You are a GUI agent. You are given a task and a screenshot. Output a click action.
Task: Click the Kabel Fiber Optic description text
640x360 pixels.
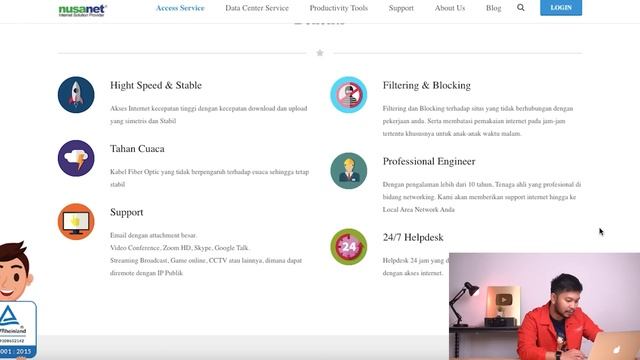click(209, 178)
